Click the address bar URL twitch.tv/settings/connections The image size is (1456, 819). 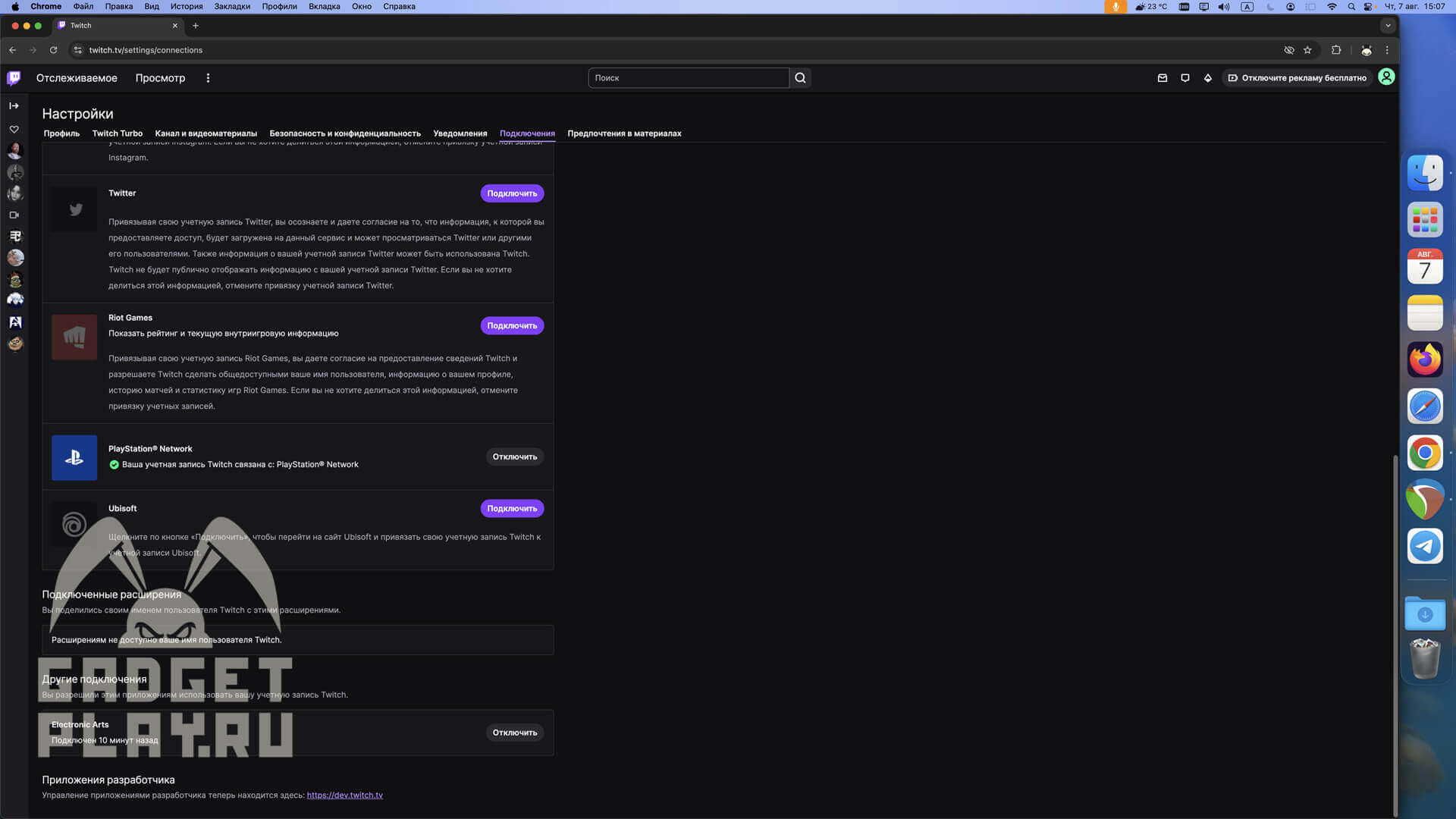tap(146, 50)
